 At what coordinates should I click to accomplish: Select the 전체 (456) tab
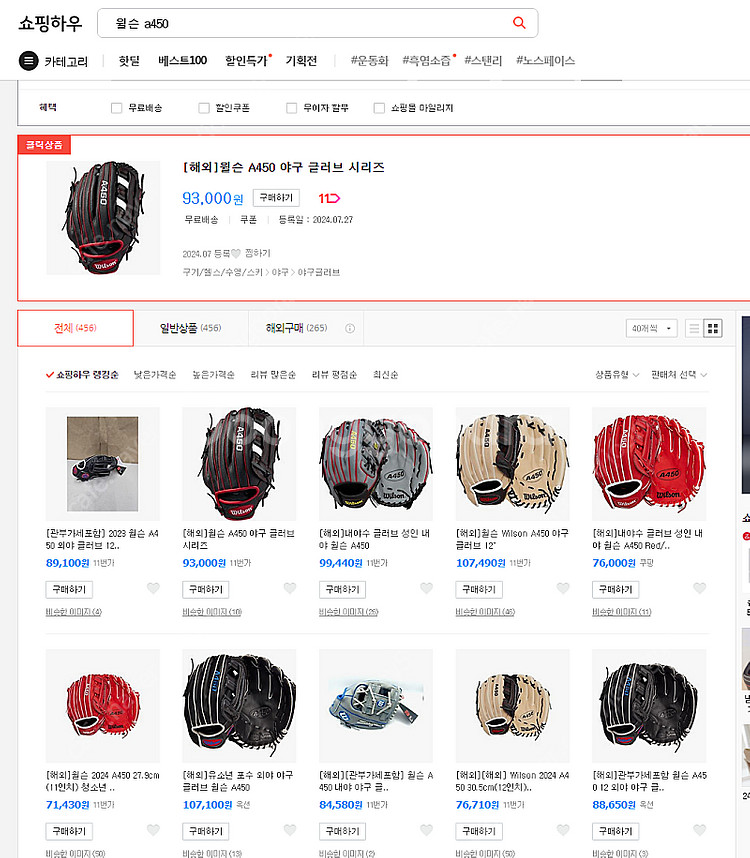(75, 328)
